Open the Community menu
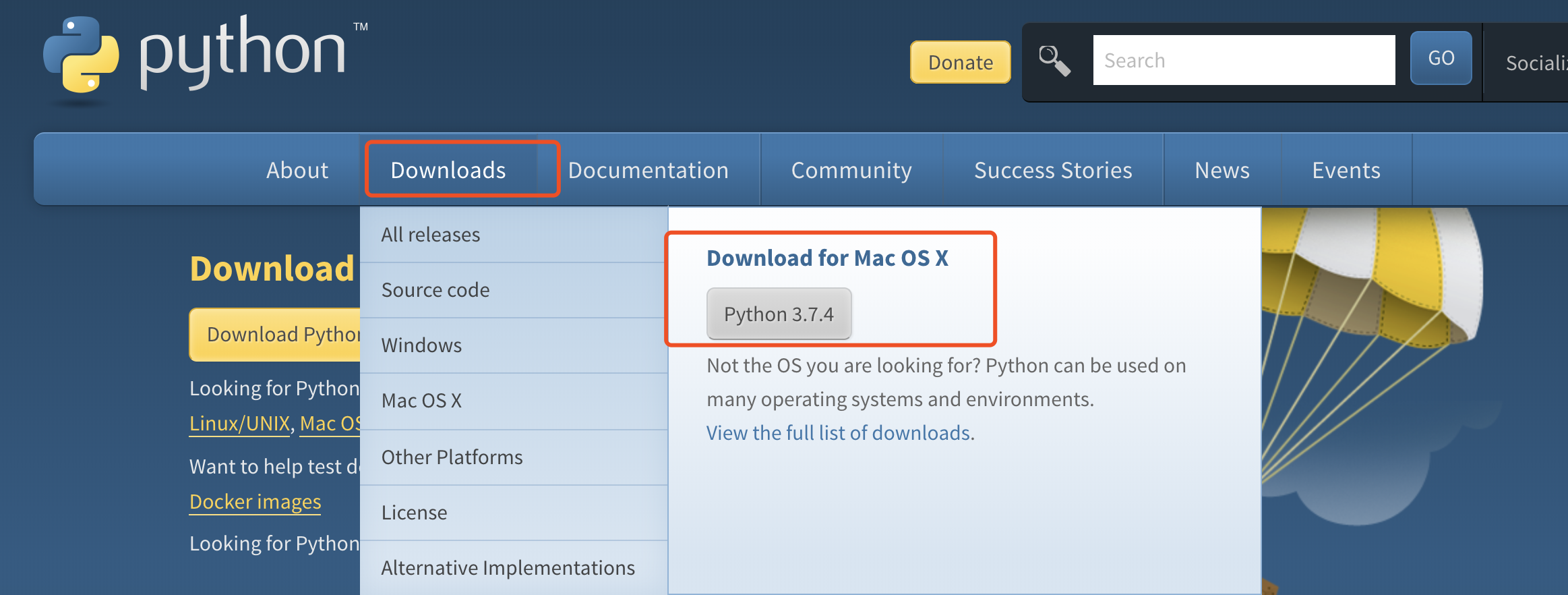The image size is (1568, 595). [851, 170]
